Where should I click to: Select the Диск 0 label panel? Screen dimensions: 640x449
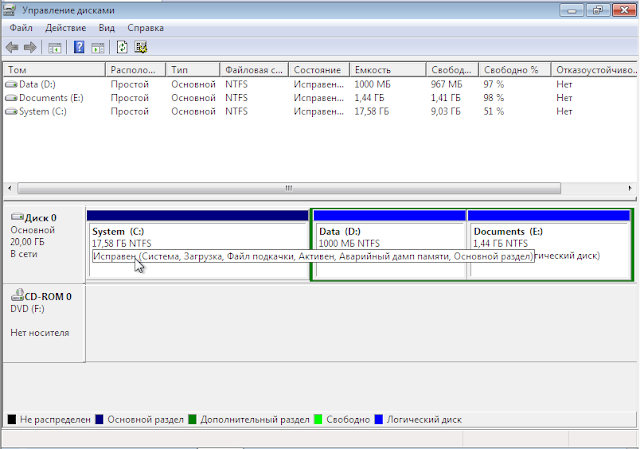click(x=44, y=244)
